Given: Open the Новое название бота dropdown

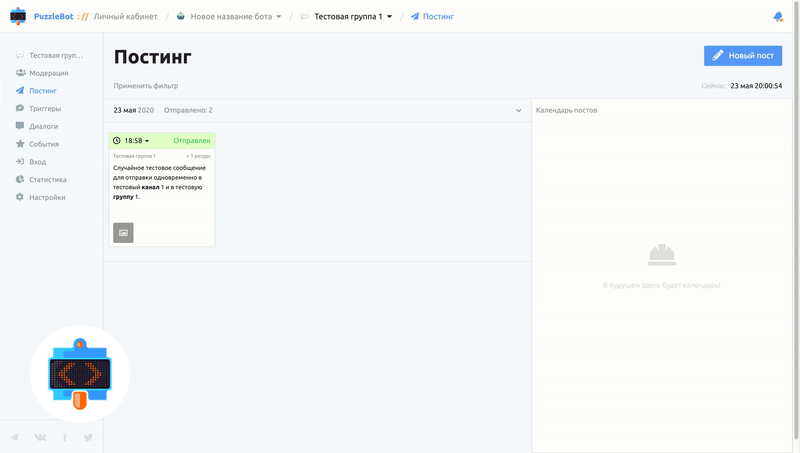Looking at the screenshot, I should 236,16.
